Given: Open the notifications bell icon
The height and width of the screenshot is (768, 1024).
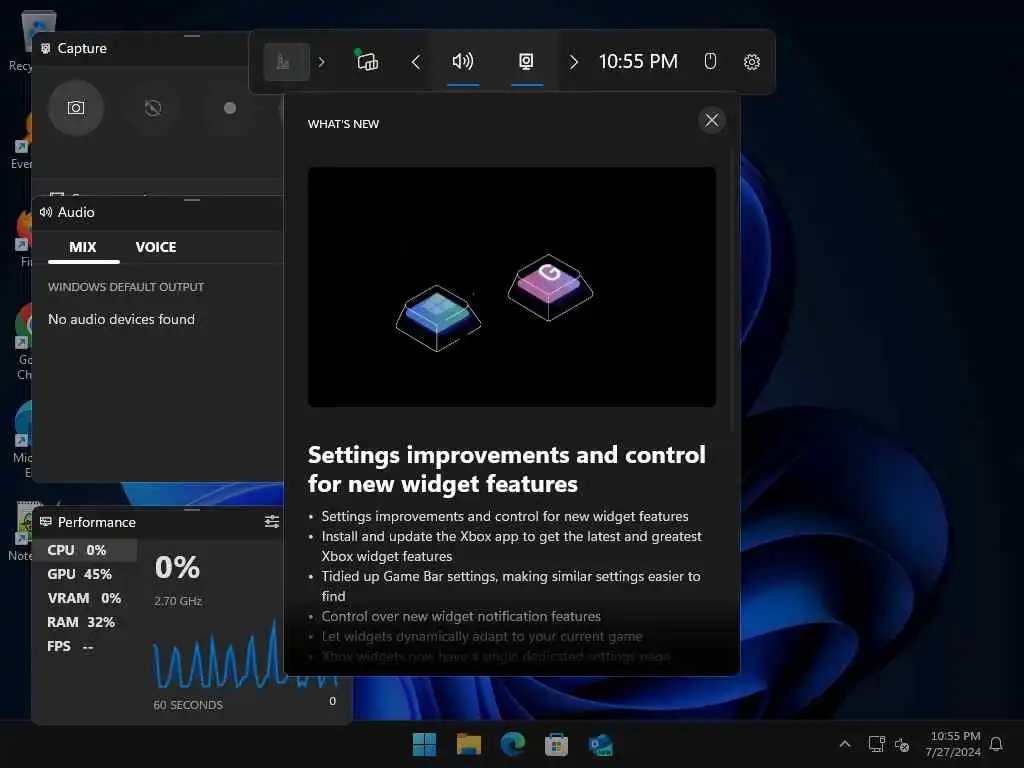Looking at the screenshot, I should 996,744.
